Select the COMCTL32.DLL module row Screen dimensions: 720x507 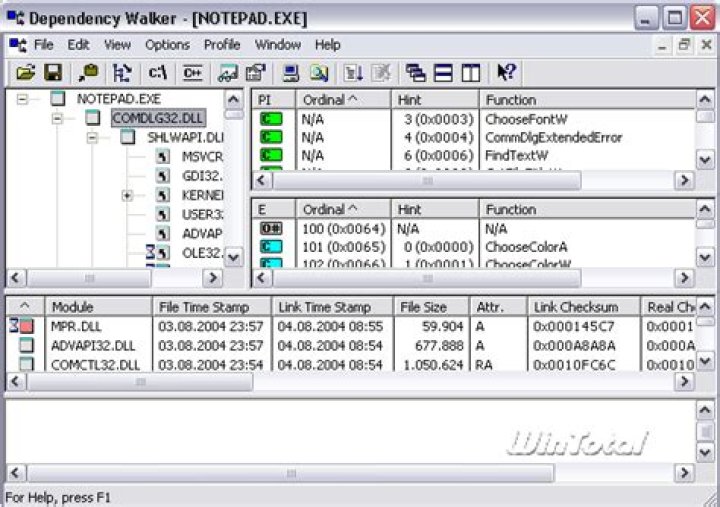tap(351, 365)
